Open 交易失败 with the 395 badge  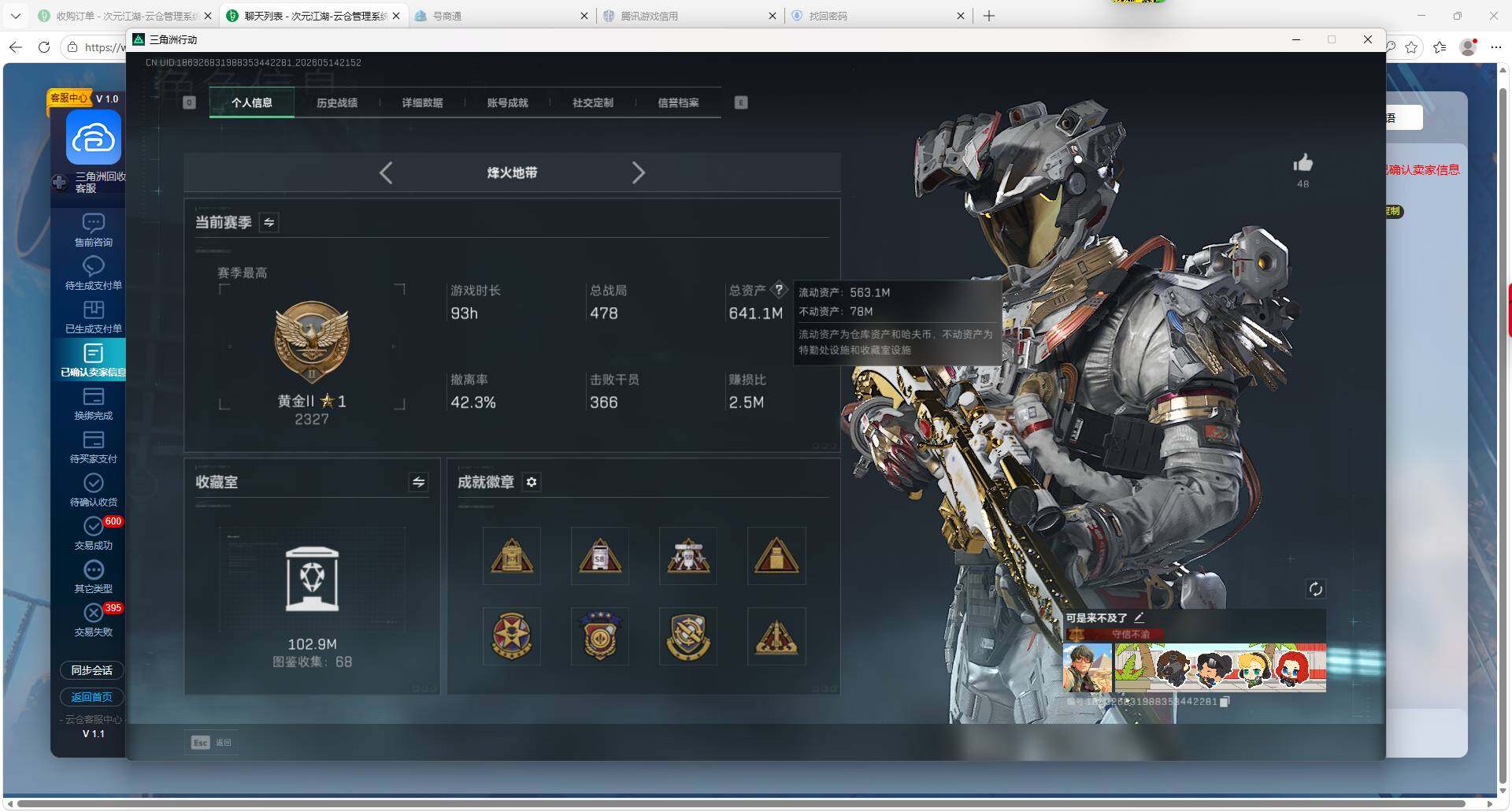pyautogui.click(x=93, y=620)
